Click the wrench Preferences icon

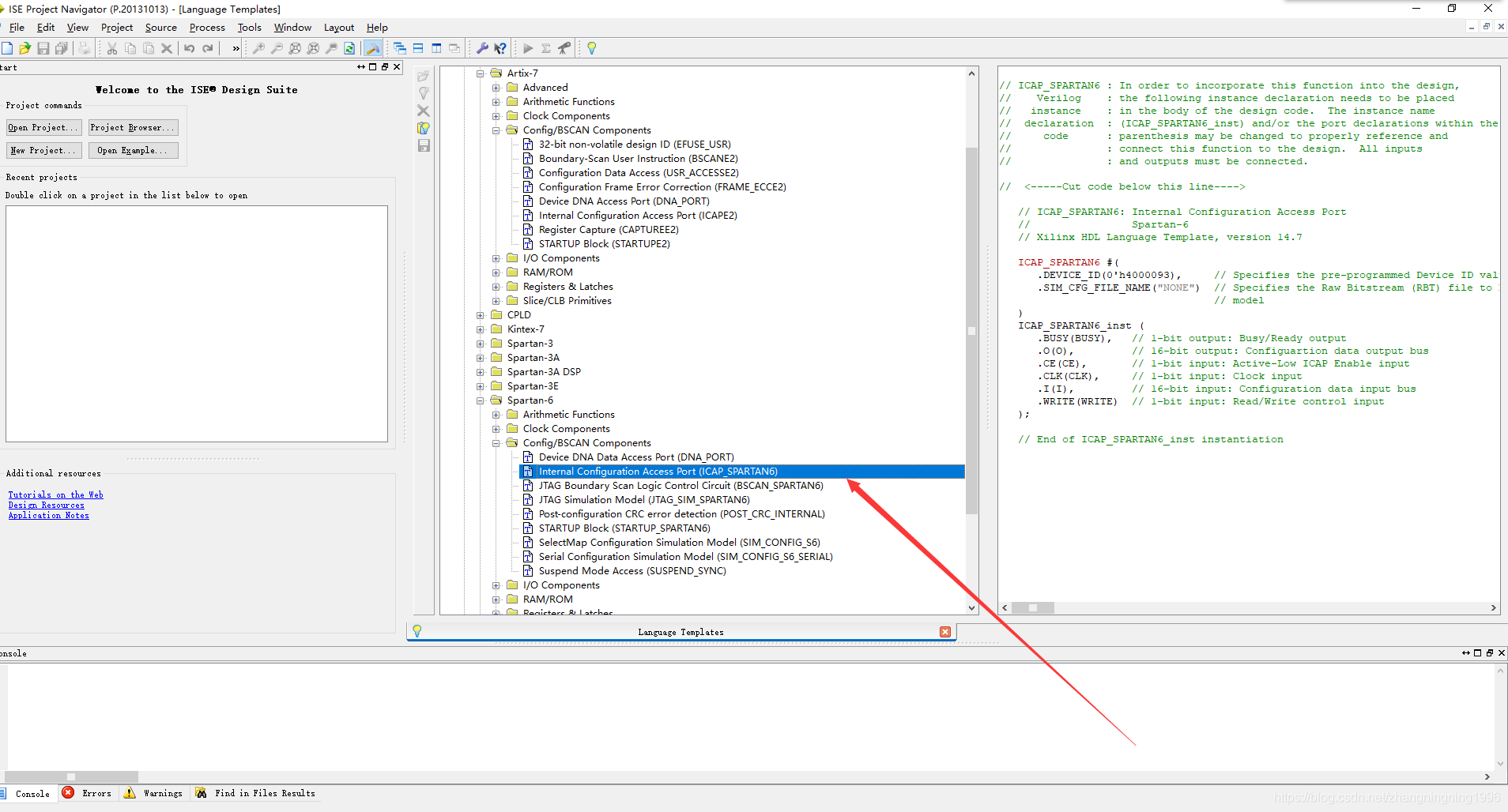pyautogui.click(x=482, y=48)
